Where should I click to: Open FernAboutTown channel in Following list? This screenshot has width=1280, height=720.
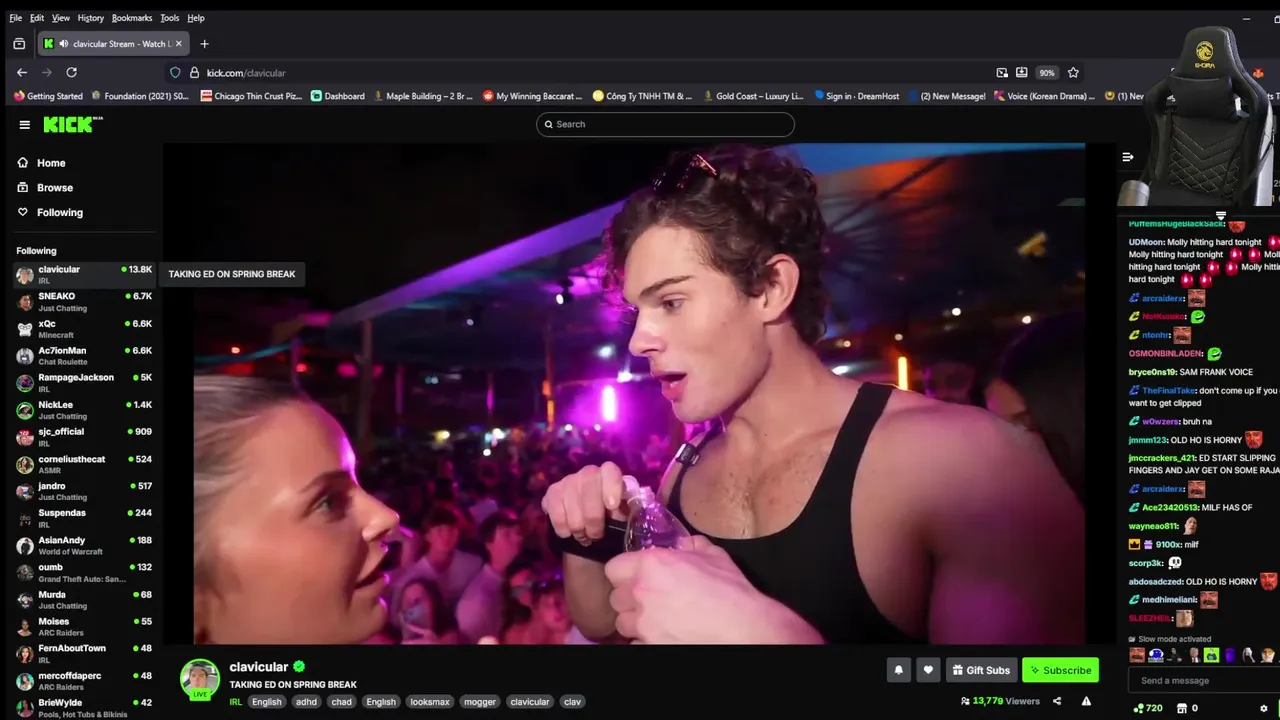coord(84,653)
